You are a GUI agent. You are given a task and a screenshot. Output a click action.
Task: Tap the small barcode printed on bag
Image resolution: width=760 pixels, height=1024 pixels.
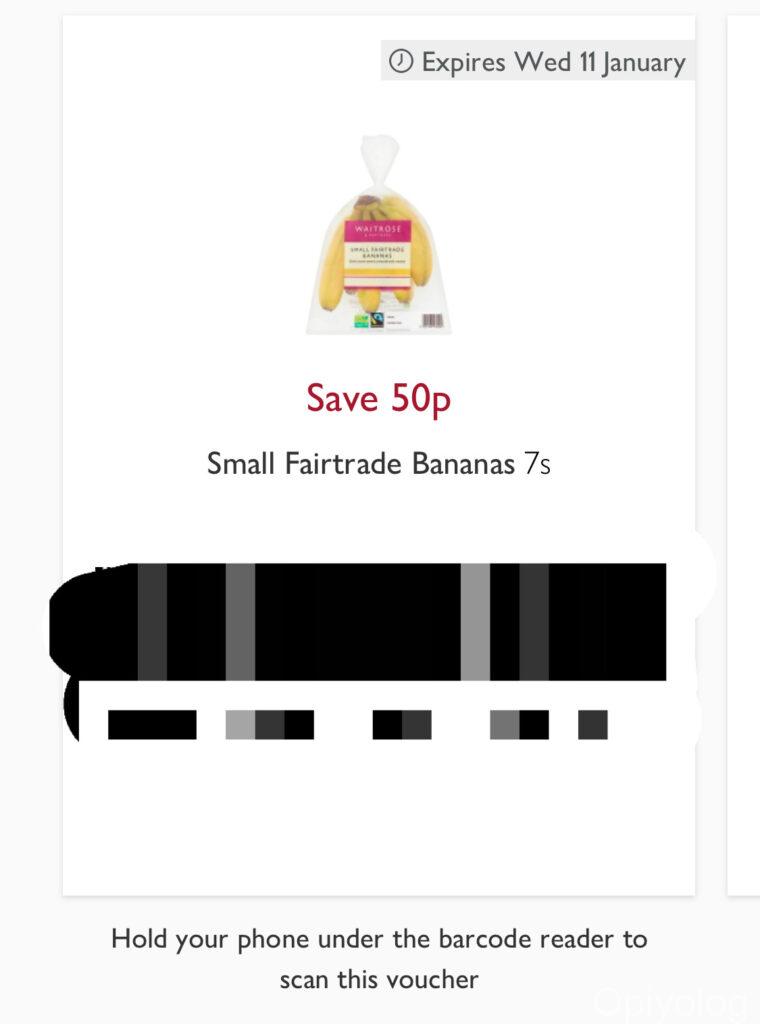point(432,321)
